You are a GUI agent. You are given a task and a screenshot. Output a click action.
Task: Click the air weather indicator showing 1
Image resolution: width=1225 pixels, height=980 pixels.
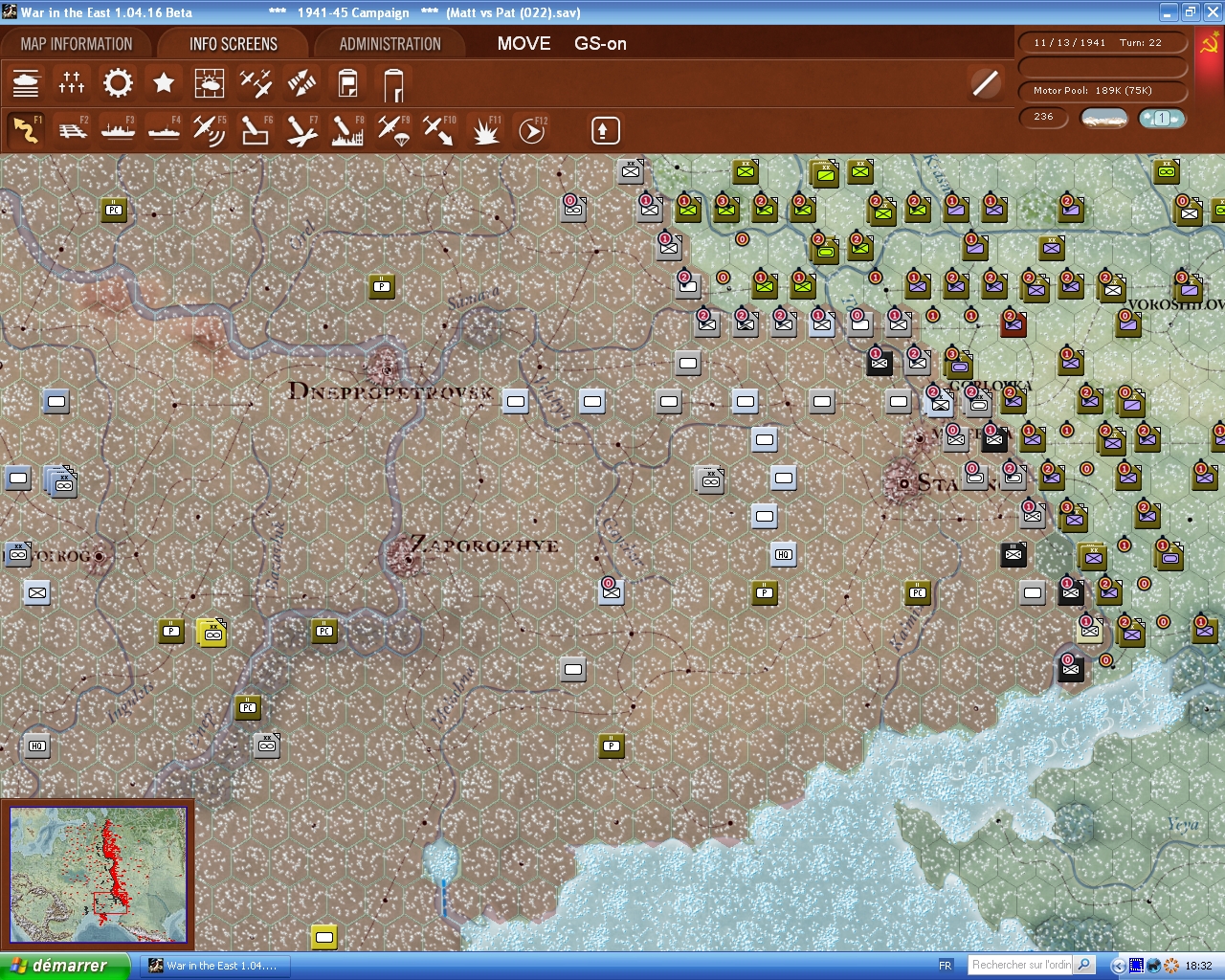[x=1162, y=118]
